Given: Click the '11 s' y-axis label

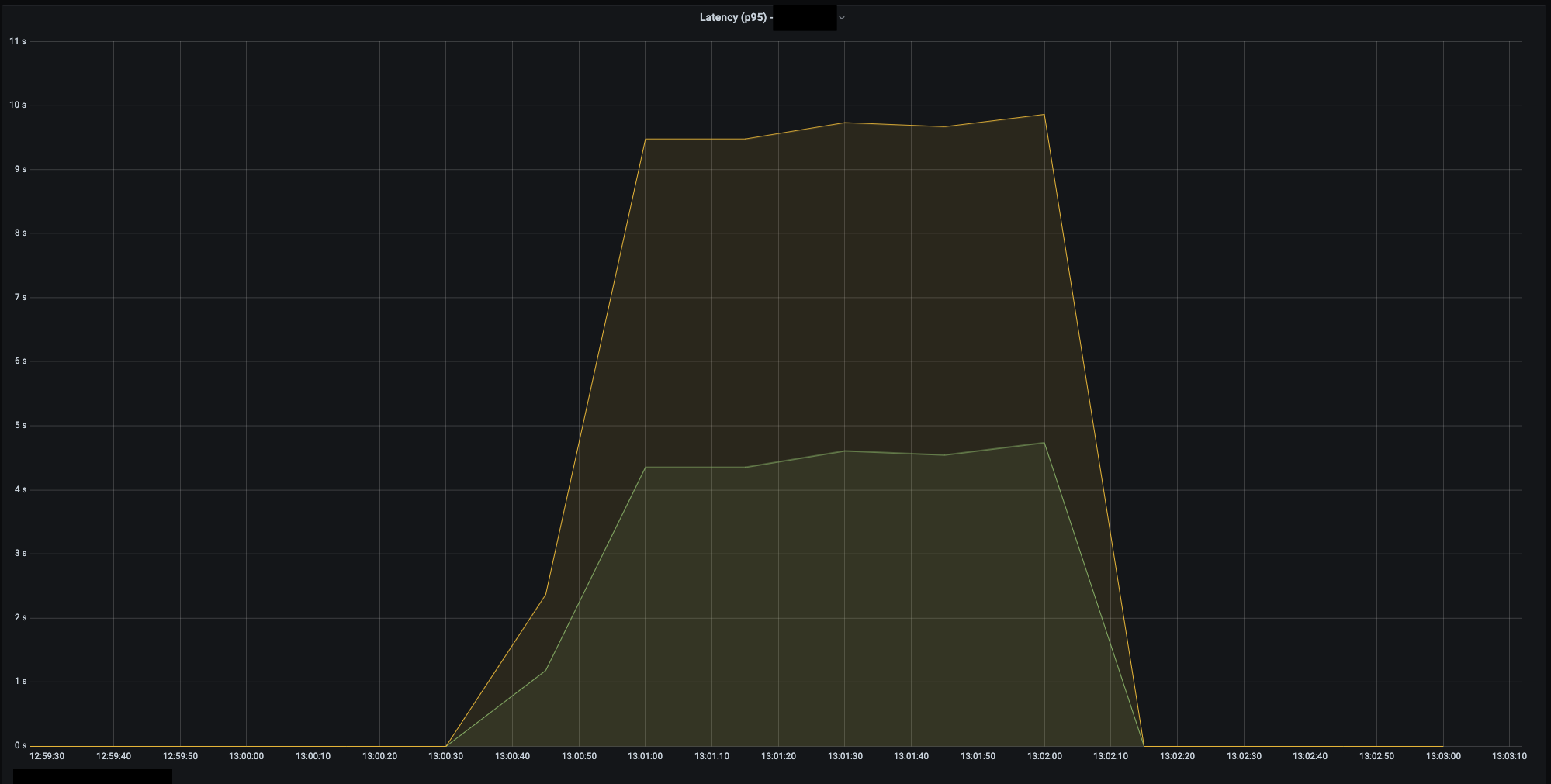Looking at the screenshot, I should [x=18, y=41].
